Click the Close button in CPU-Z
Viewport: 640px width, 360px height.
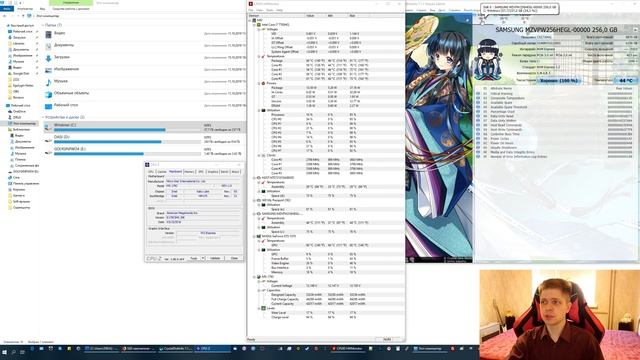[x=234, y=258]
